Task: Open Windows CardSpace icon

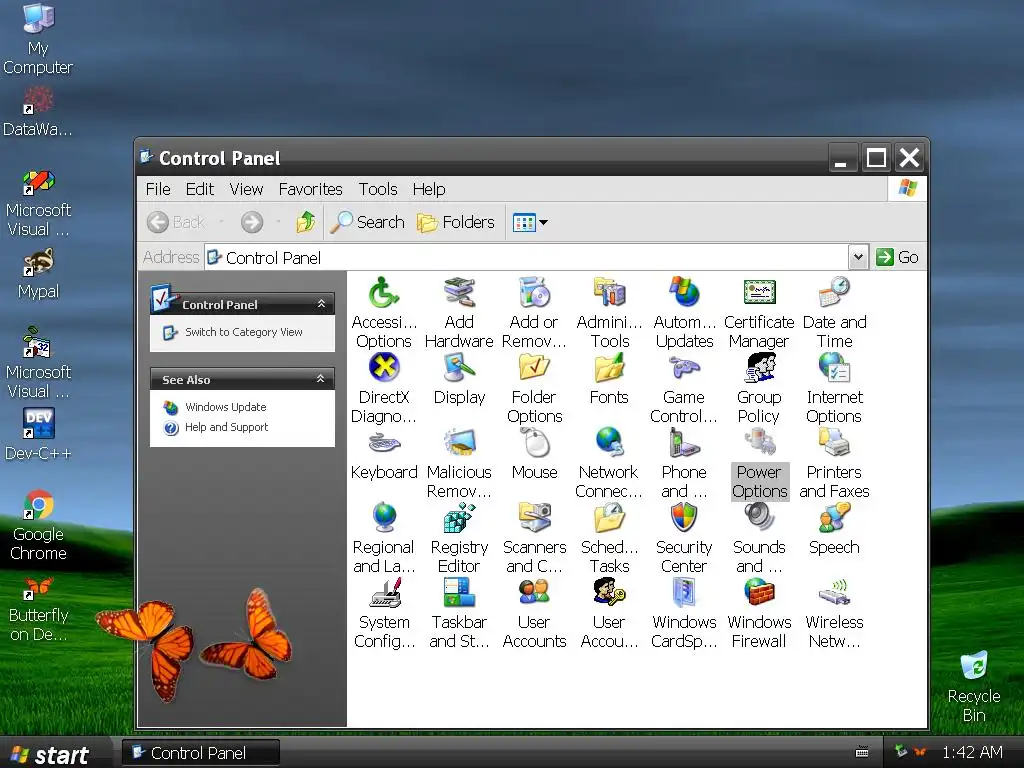Action: [x=684, y=593]
